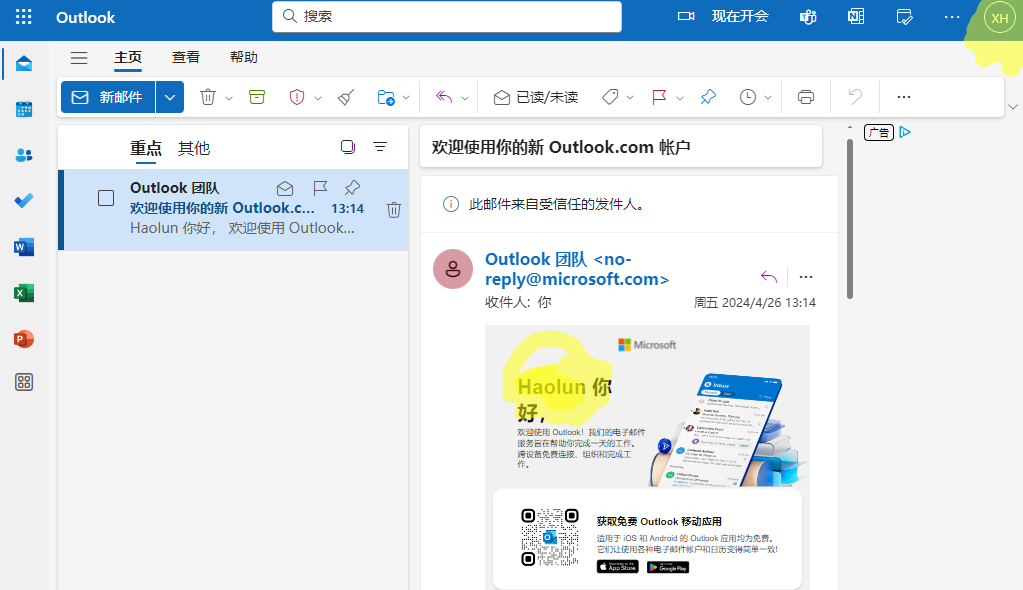1023x590 pixels.
Task: Click the Categorize tag icon
Action: click(610, 97)
